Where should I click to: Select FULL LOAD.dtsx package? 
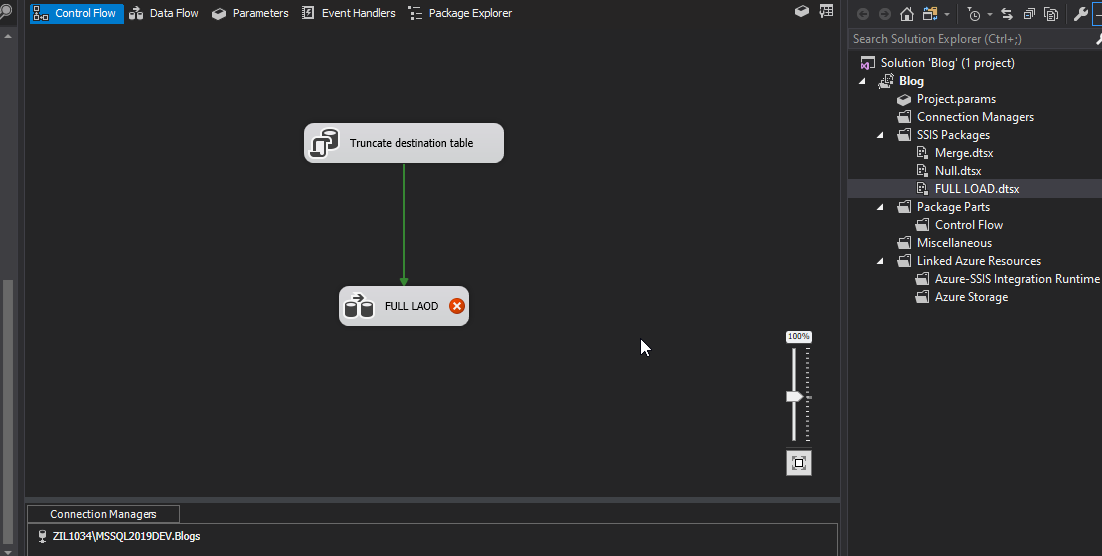(977, 188)
